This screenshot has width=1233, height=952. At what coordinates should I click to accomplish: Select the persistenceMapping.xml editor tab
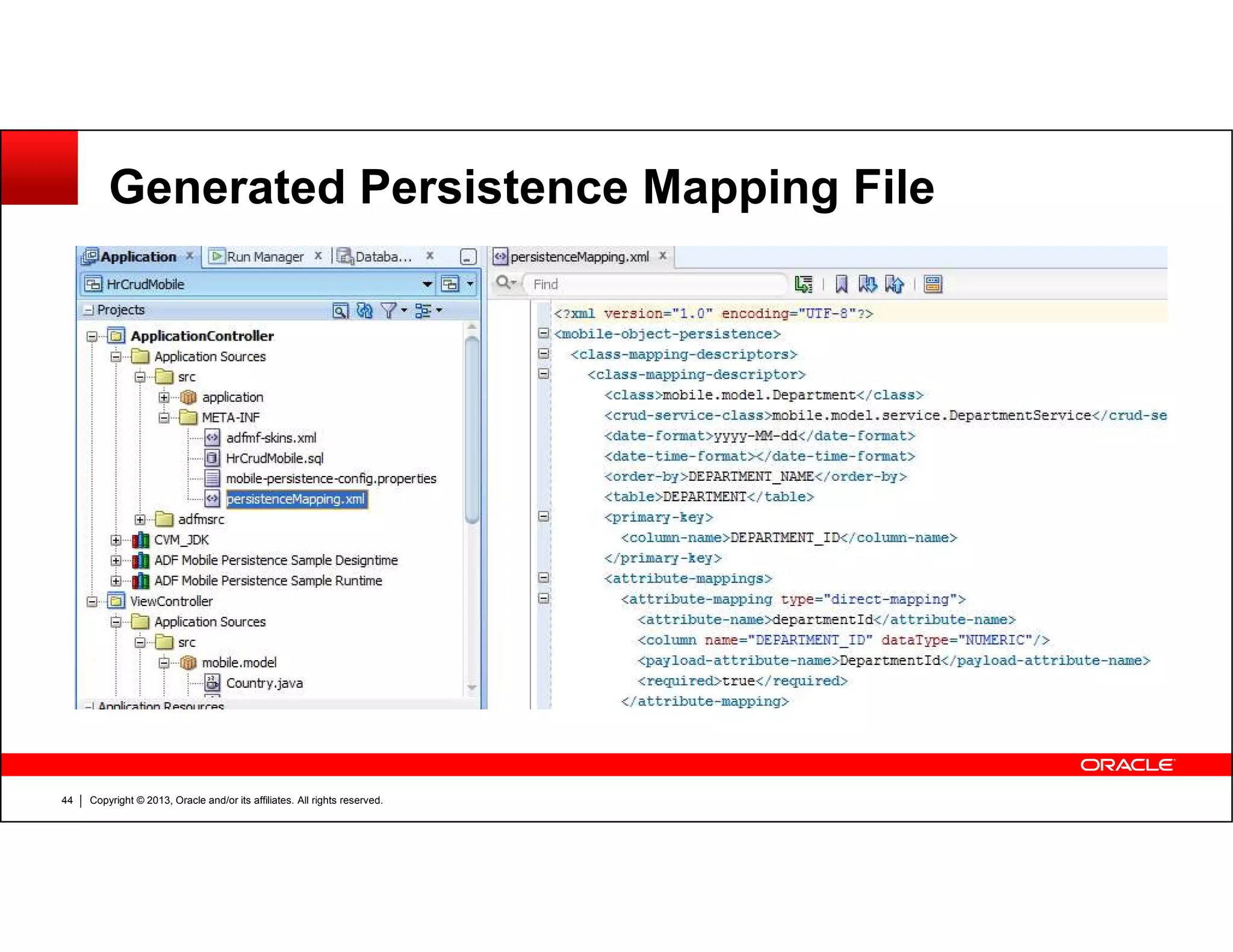[x=579, y=257]
